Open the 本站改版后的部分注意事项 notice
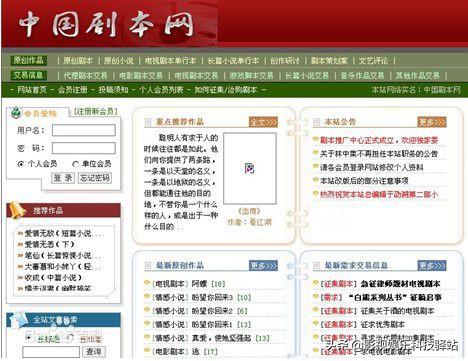The image size is (468, 361). point(364,181)
